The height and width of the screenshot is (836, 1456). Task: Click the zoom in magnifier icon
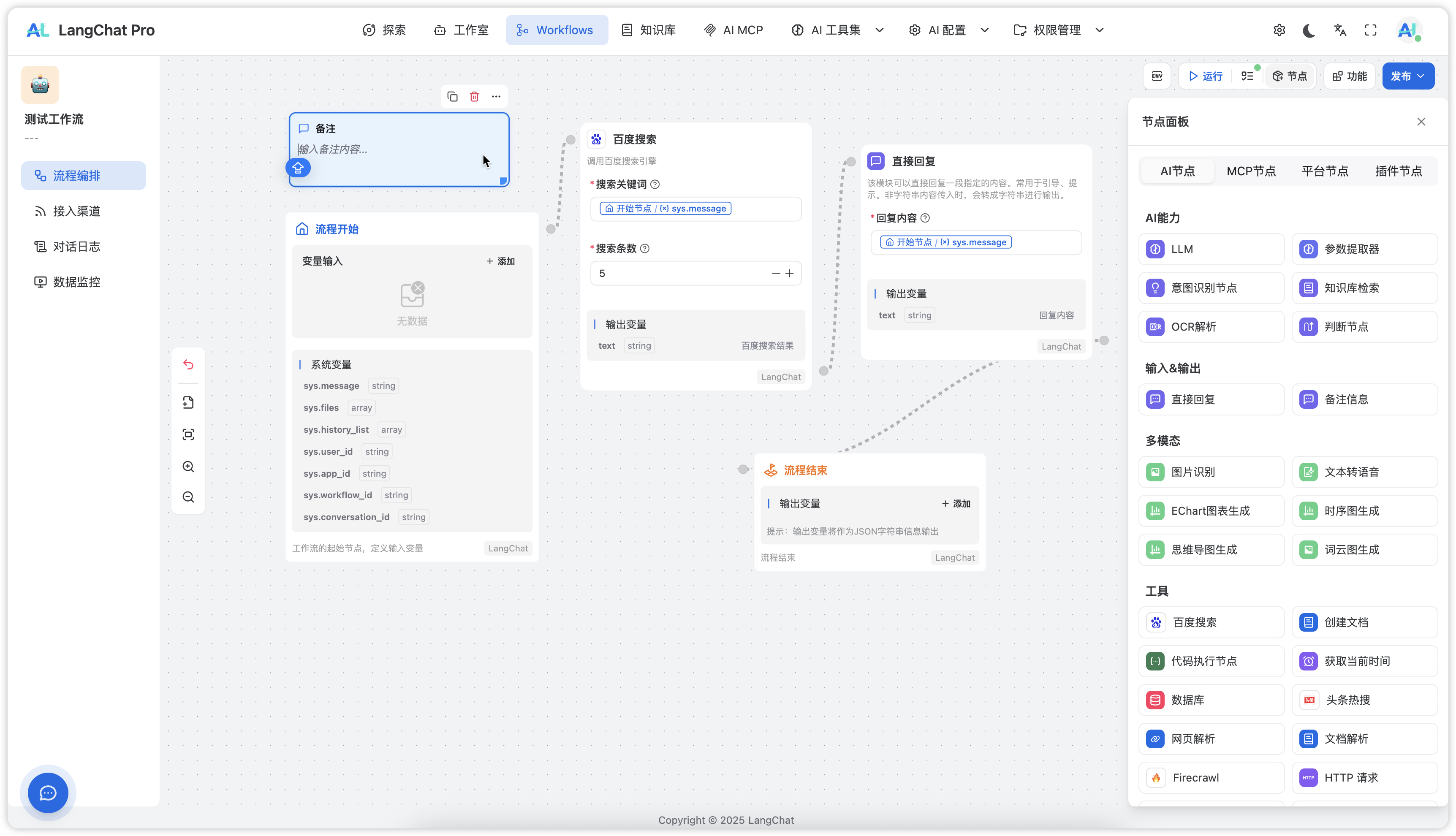click(x=188, y=467)
